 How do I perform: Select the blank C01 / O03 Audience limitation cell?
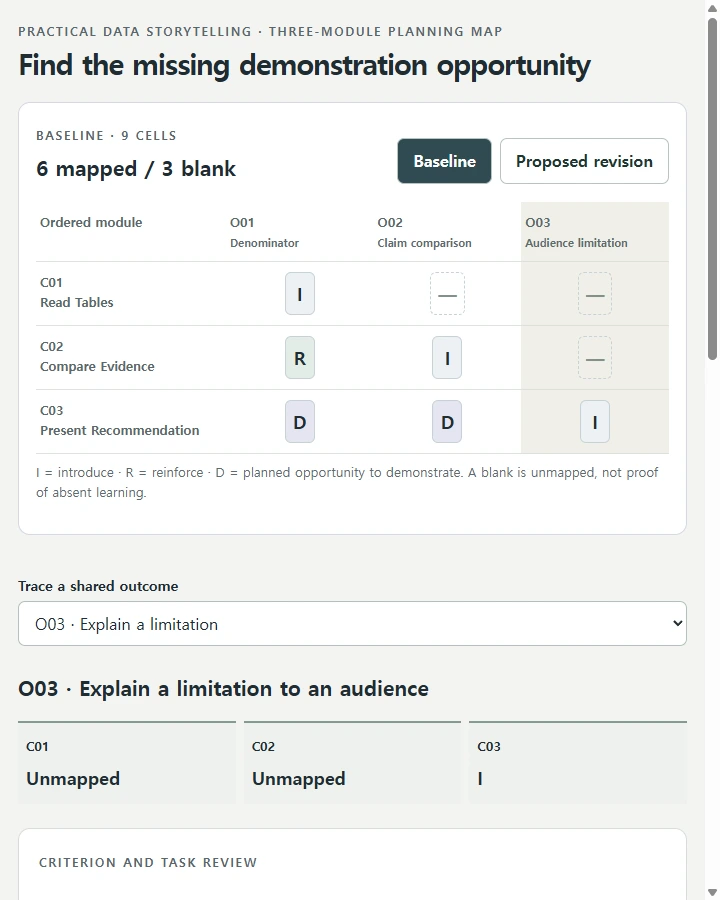coord(595,293)
